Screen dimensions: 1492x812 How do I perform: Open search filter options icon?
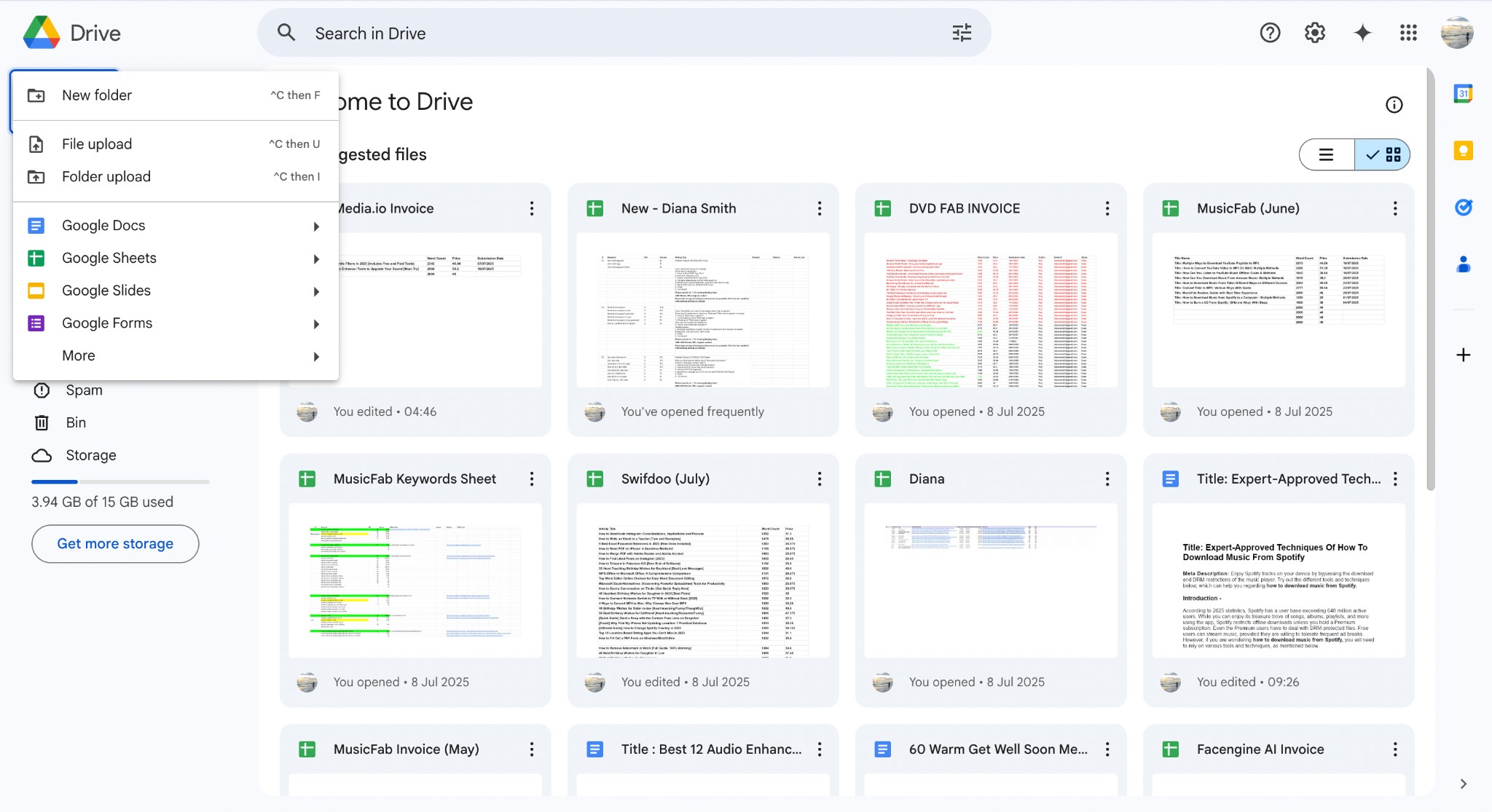point(962,33)
